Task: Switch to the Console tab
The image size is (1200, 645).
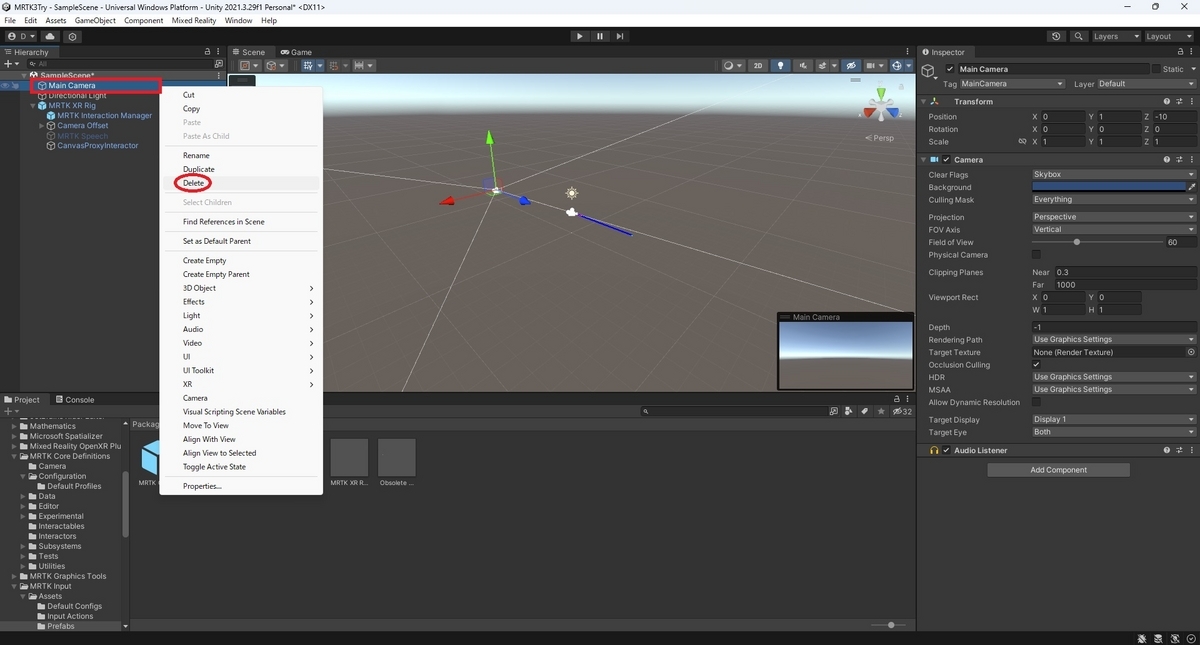Action: click(74, 400)
